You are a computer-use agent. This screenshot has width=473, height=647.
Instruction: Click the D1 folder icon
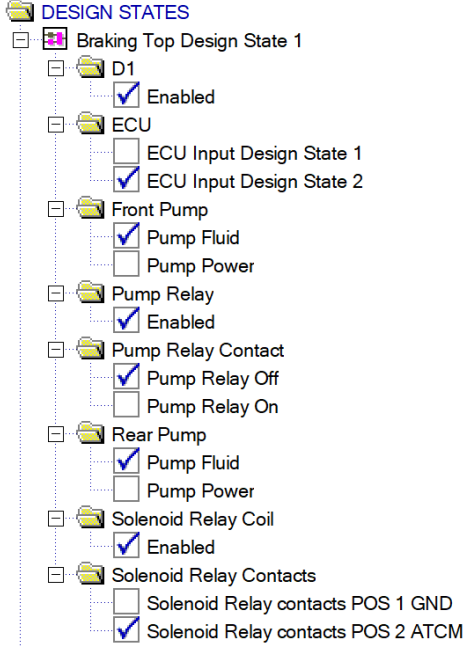pos(90,67)
